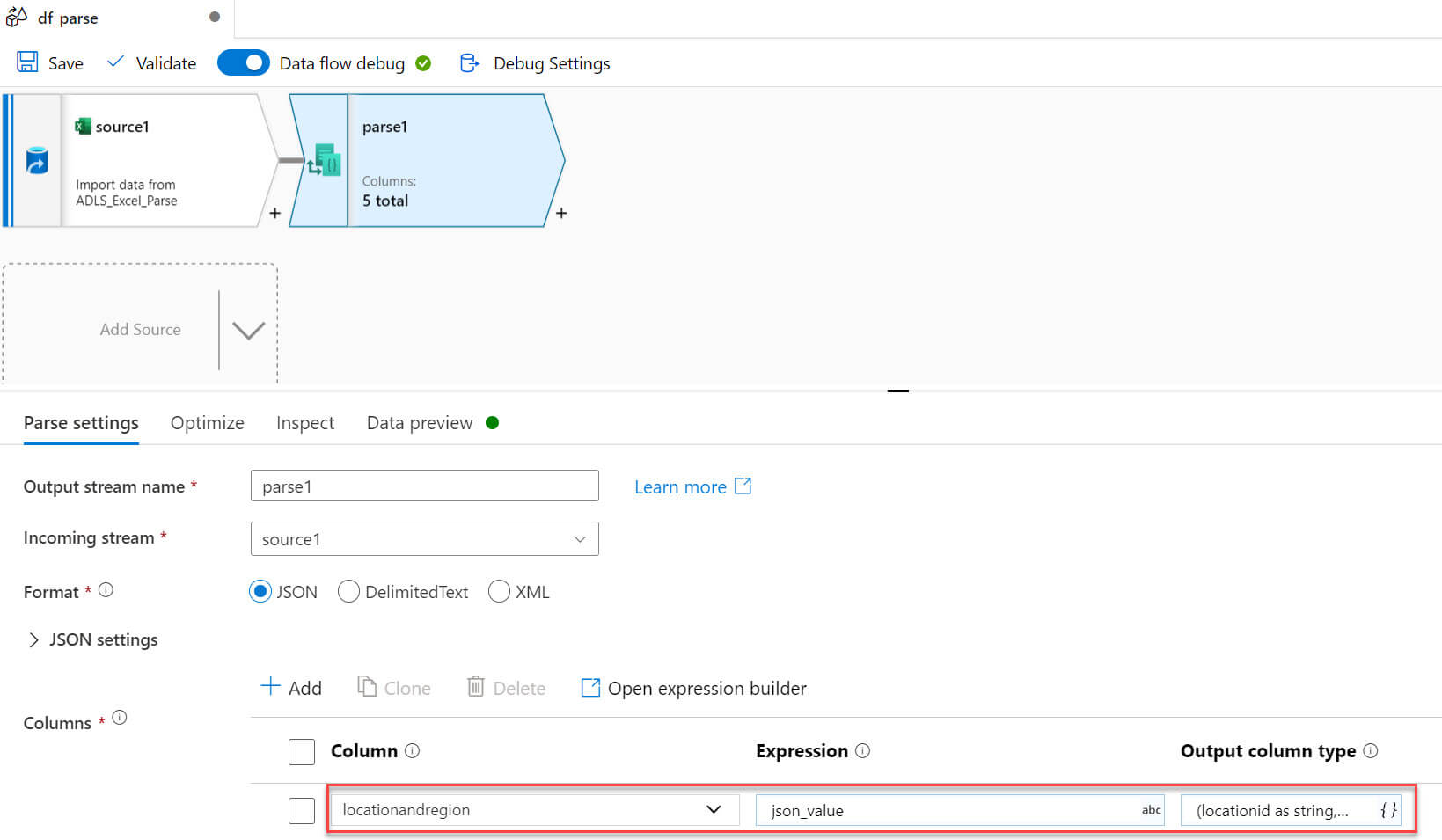Open the Data preview tab
This screenshot has width=1442, height=840.
point(420,423)
